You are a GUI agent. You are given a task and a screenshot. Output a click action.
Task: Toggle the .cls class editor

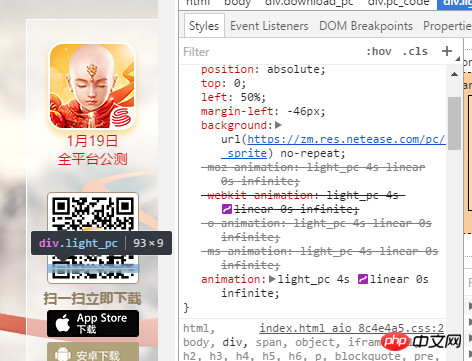(x=415, y=52)
